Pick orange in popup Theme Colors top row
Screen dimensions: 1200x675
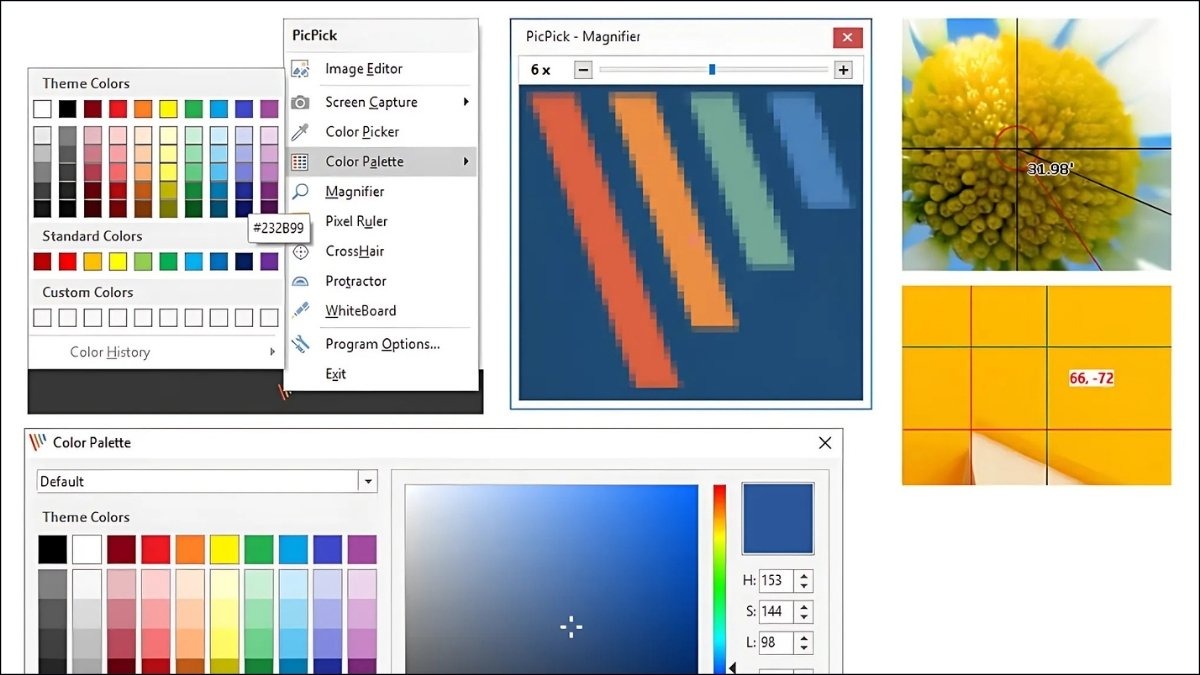click(143, 109)
